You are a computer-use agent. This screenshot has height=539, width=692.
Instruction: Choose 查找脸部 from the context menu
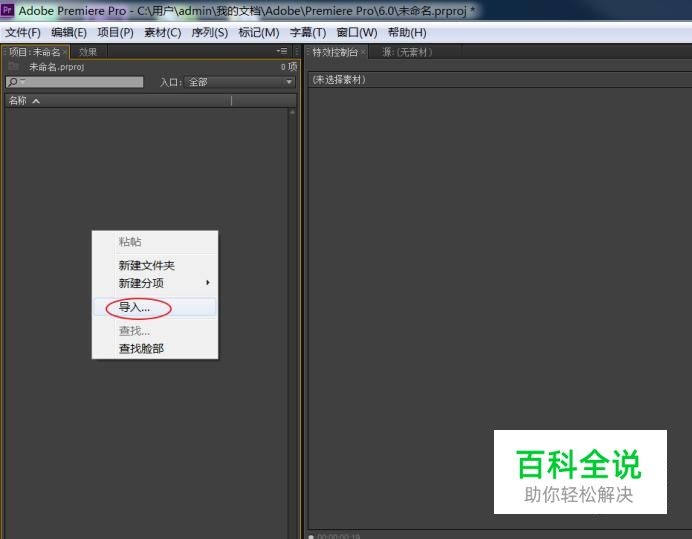point(154,349)
